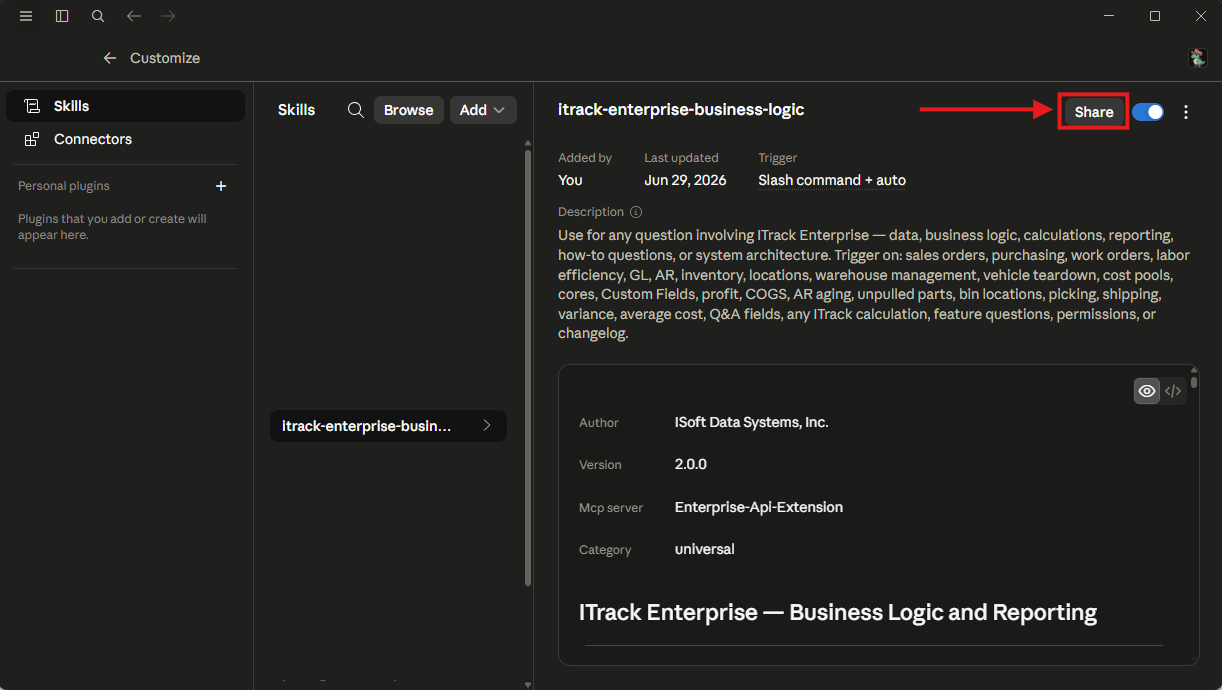The width and height of the screenshot is (1222, 690).
Task: Switch to source code view
Action: [1173, 391]
